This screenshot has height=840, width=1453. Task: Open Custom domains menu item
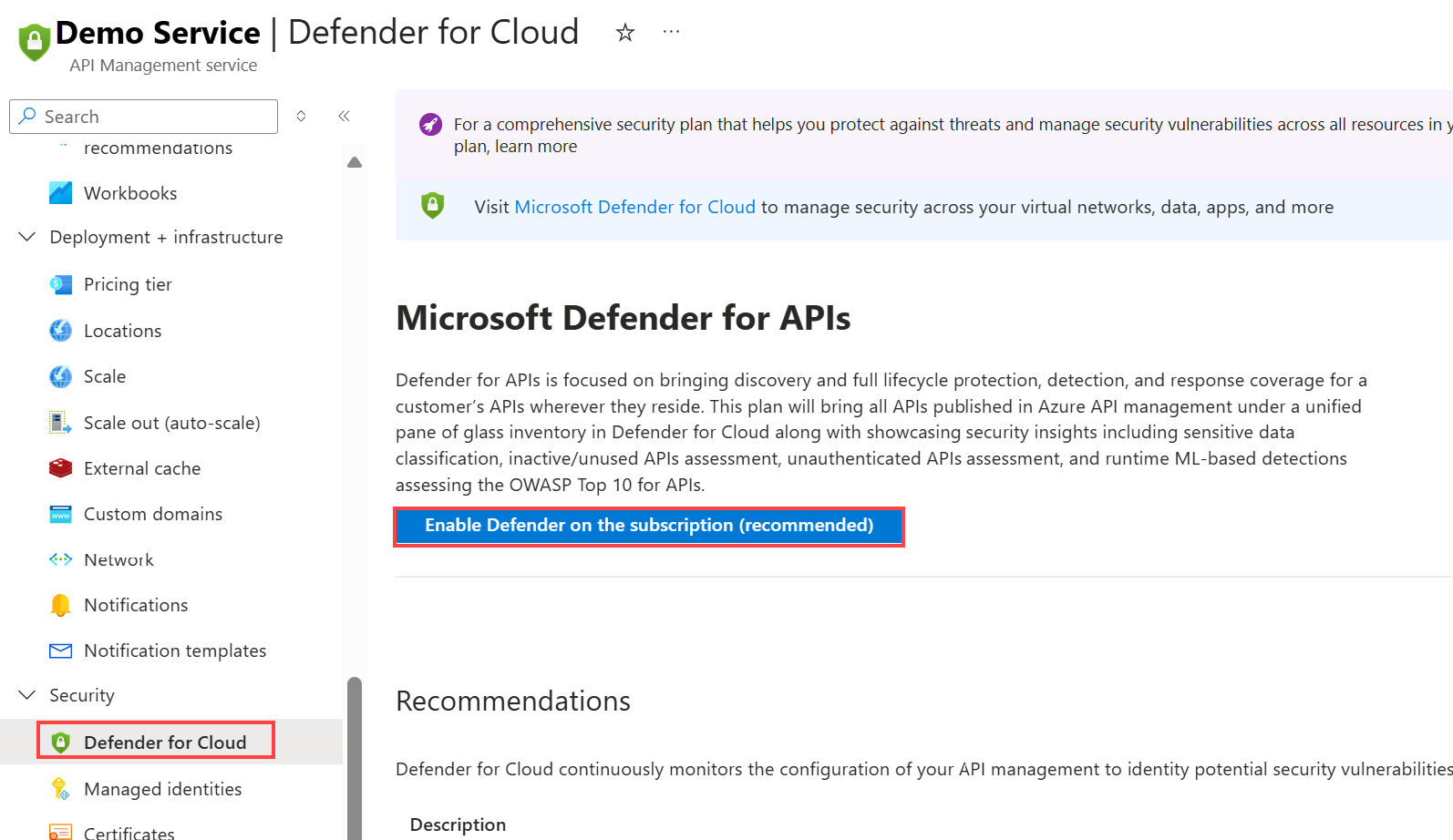[x=153, y=514]
